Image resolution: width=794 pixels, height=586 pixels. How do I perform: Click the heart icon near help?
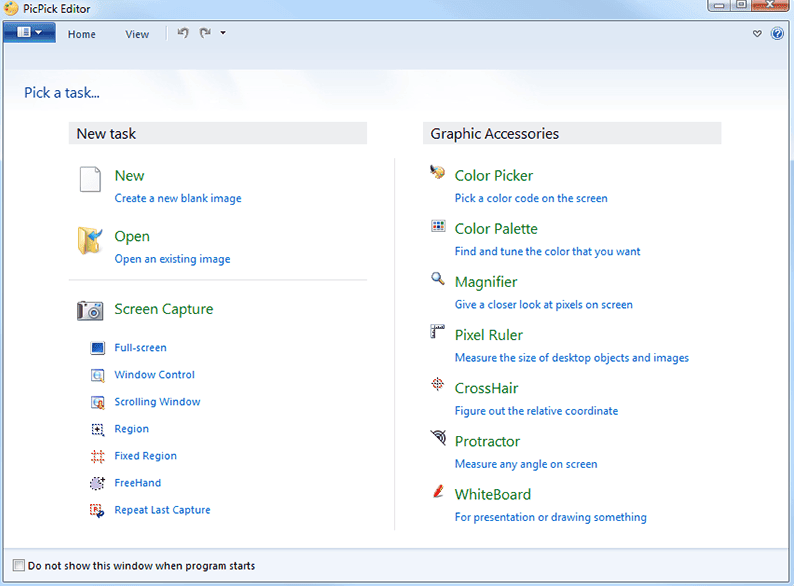point(757,34)
